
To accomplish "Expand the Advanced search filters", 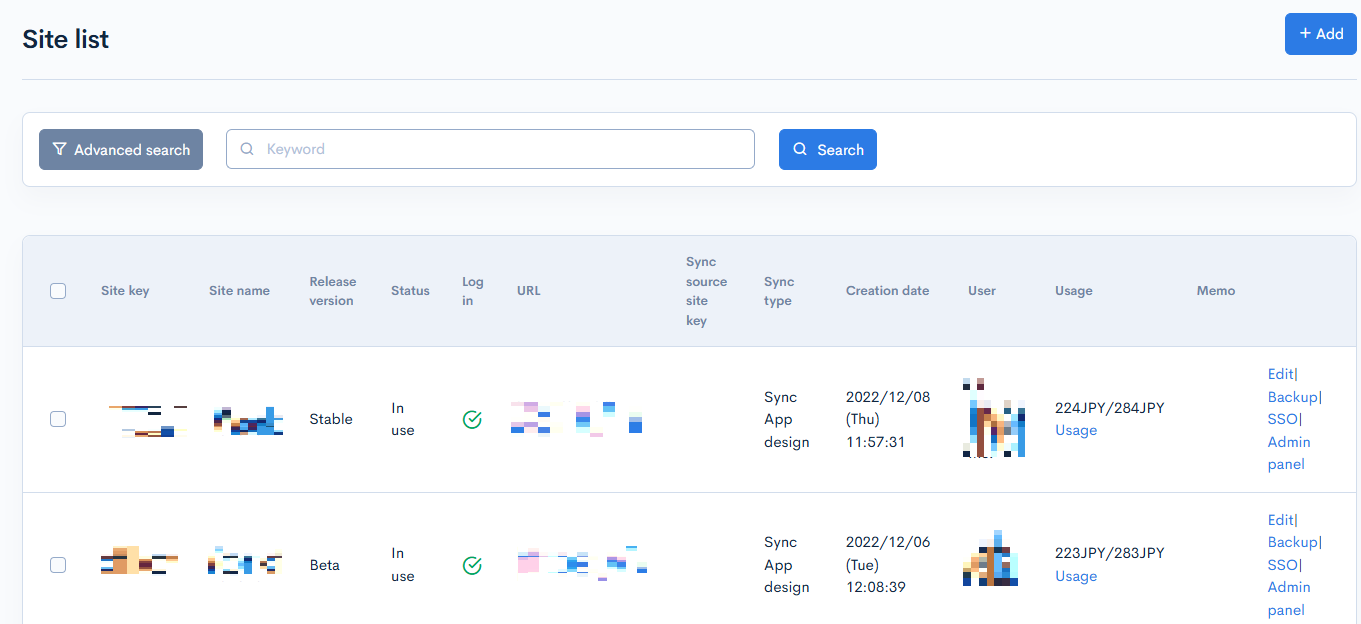I will (121, 149).
